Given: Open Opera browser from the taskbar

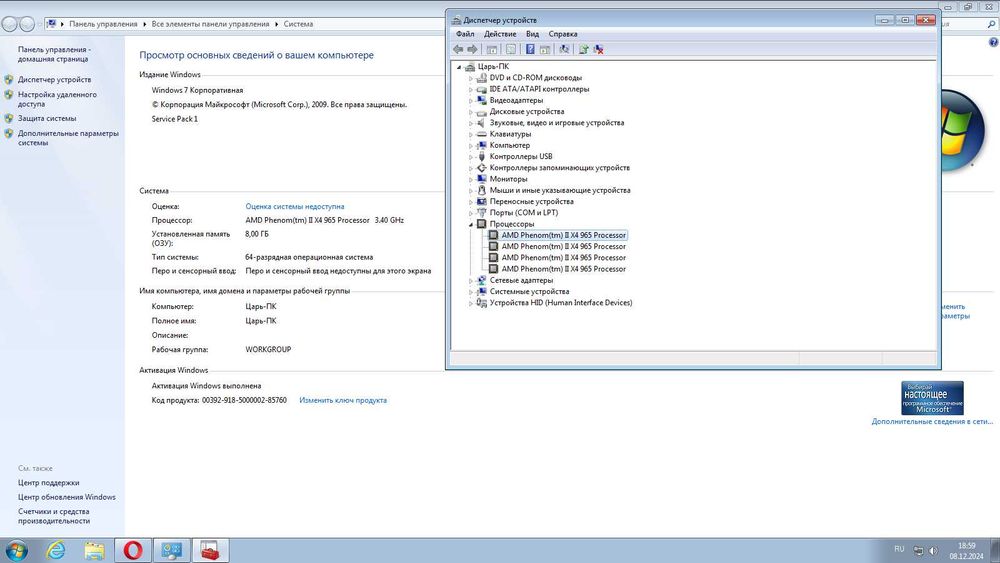Looking at the screenshot, I should click(x=133, y=550).
